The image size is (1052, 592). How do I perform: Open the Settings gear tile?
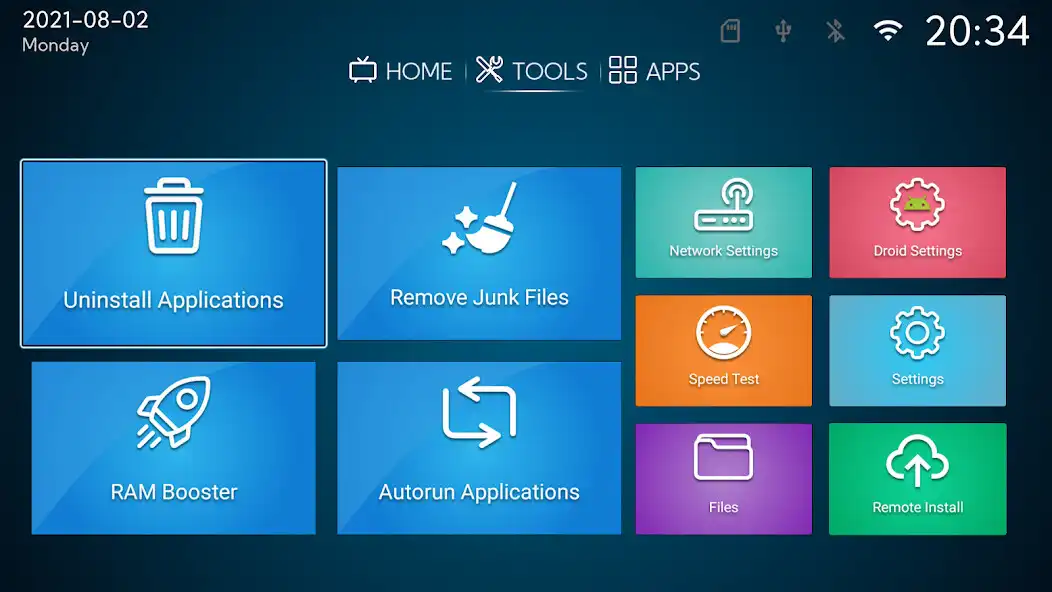click(x=917, y=350)
